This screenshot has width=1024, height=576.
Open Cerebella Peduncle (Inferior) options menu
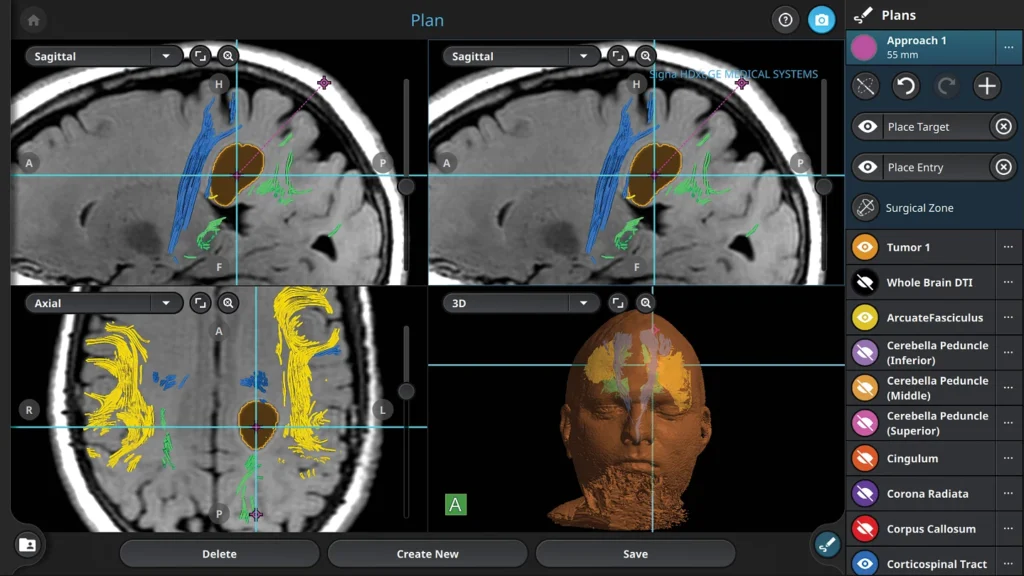point(1008,353)
